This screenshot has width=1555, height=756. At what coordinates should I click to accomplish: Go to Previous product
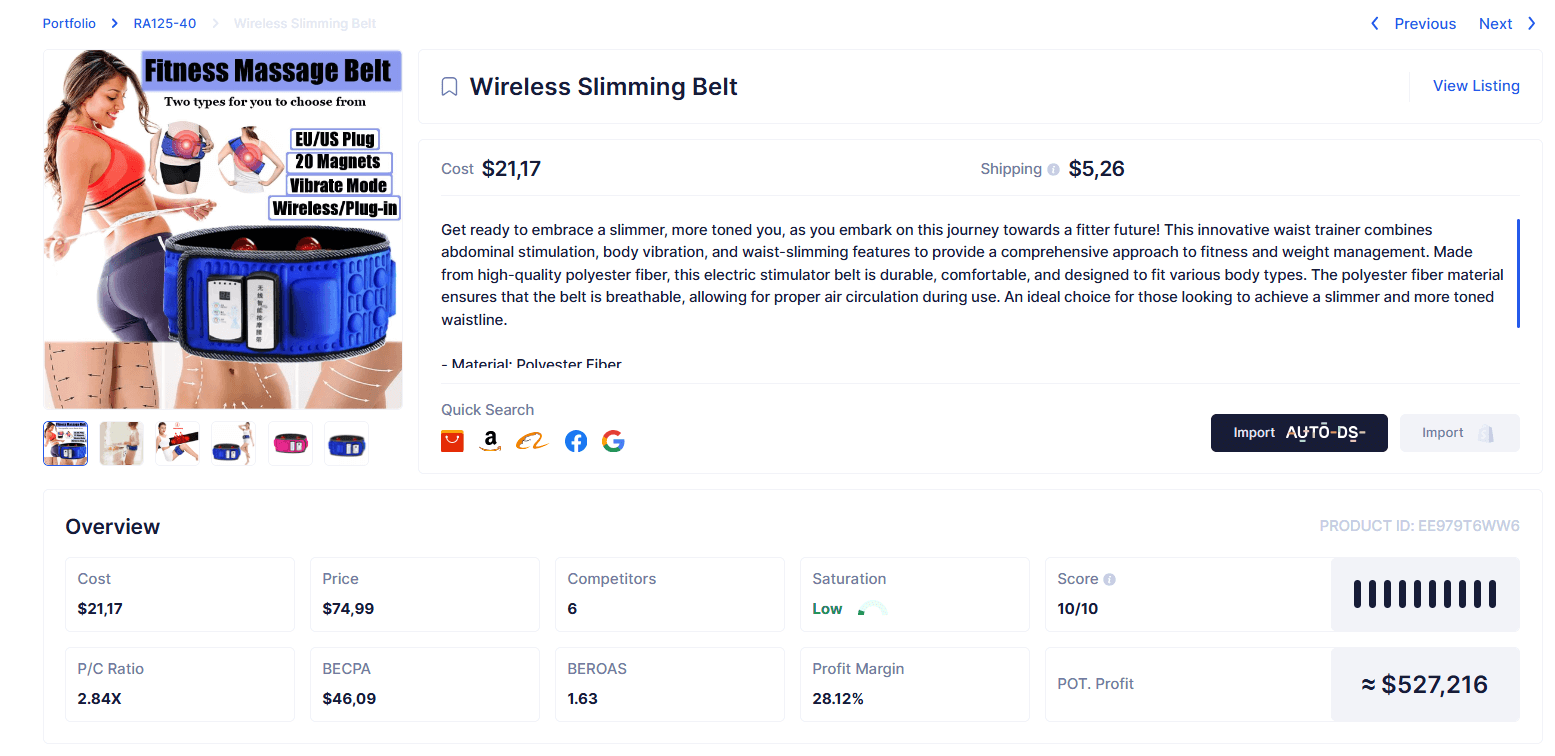click(x=1413, y=24)
